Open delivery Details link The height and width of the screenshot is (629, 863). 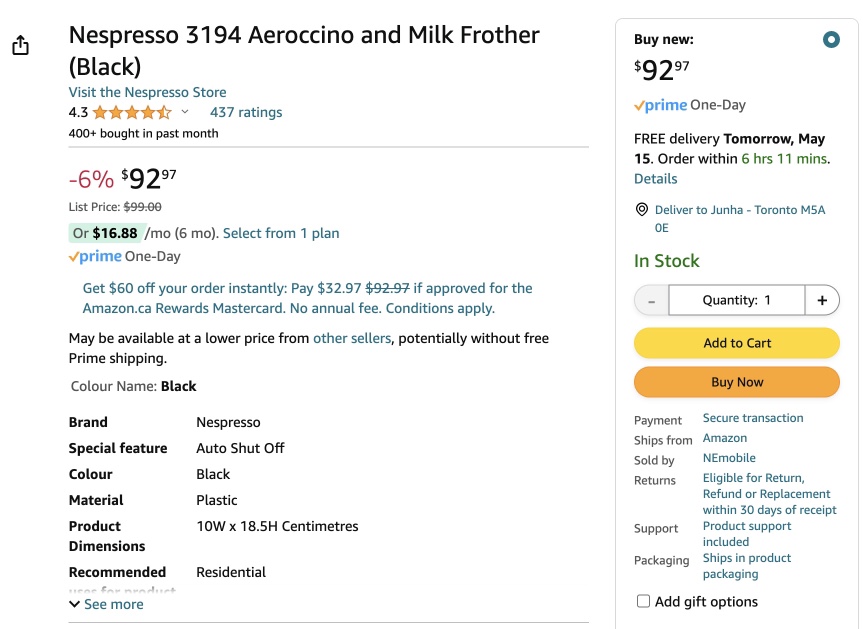pyautogui.click(x=656, y=179)
